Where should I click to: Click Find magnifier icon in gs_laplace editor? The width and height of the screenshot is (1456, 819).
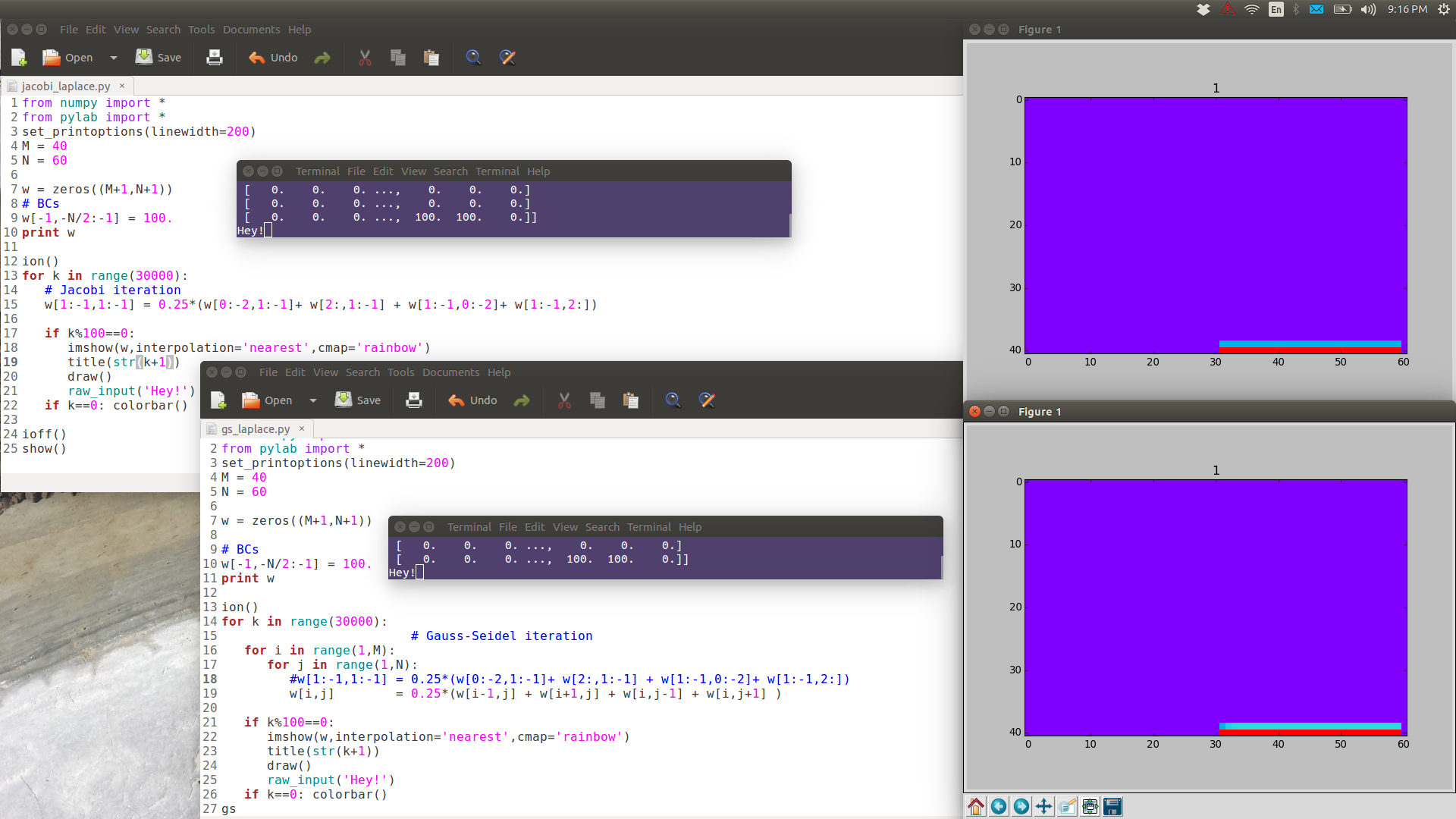(673, 400)
